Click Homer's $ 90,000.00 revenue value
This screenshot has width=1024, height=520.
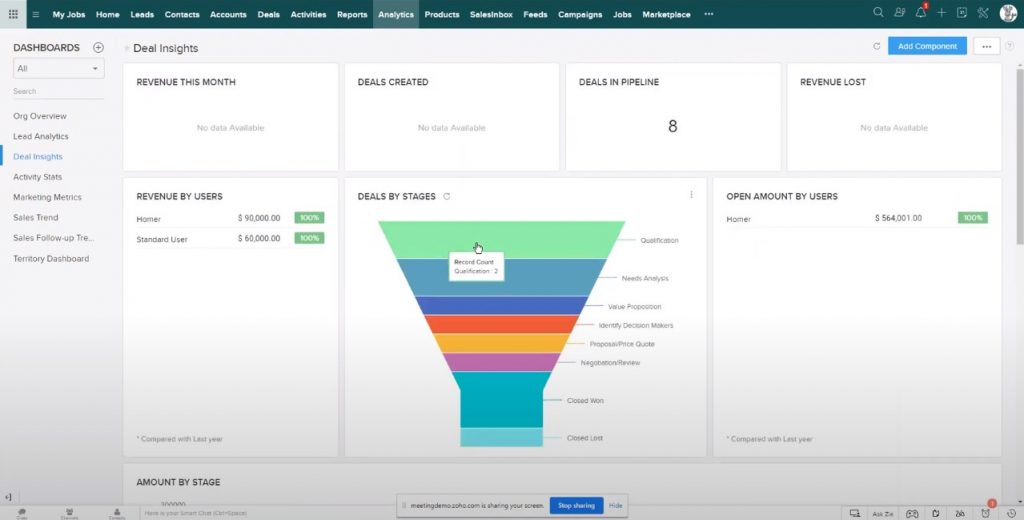click(259, 218)
